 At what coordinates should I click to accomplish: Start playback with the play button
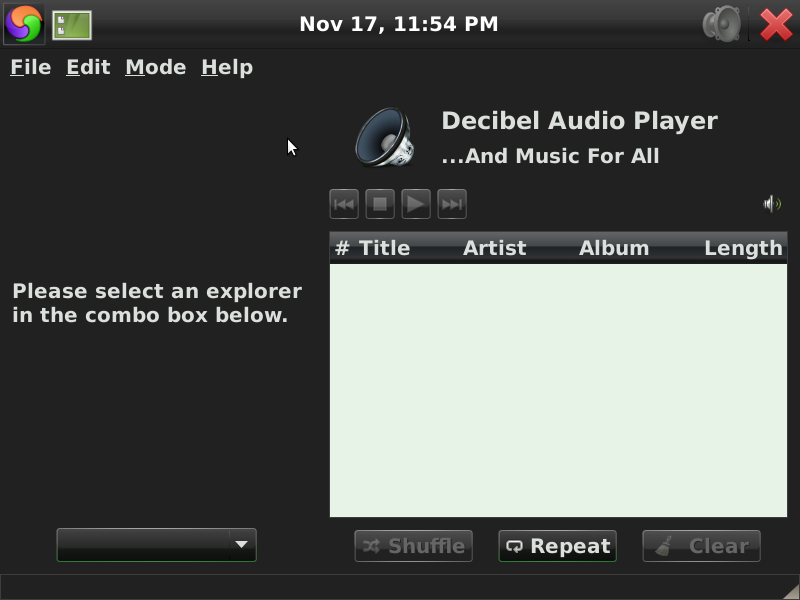(x=416, y=204)
